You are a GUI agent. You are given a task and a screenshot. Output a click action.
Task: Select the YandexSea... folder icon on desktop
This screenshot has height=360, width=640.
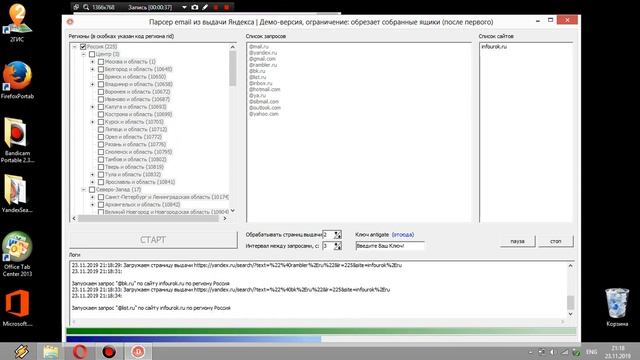click(x=17, y=193)
